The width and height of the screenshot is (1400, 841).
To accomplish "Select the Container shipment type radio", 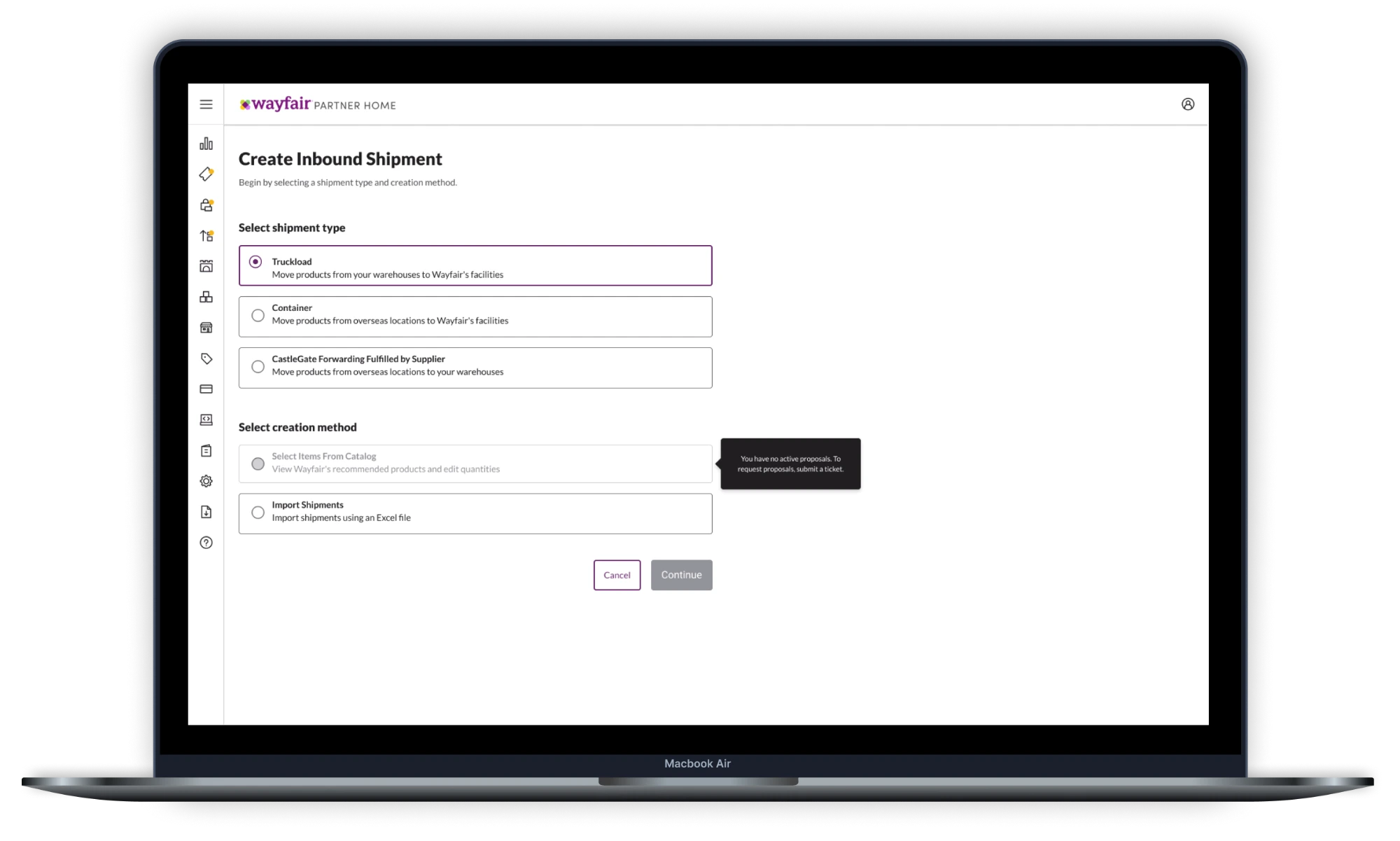I will point(258,315).
